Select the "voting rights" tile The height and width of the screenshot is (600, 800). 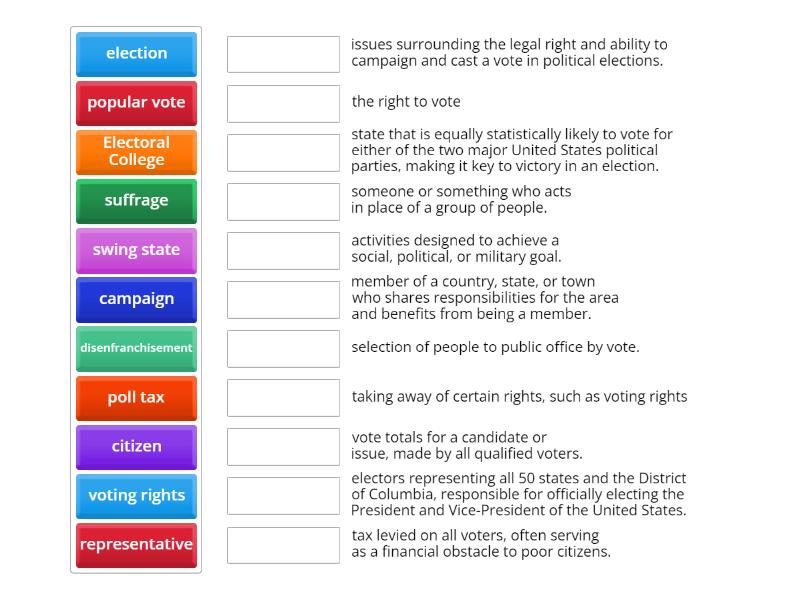(x=136, y=496)
